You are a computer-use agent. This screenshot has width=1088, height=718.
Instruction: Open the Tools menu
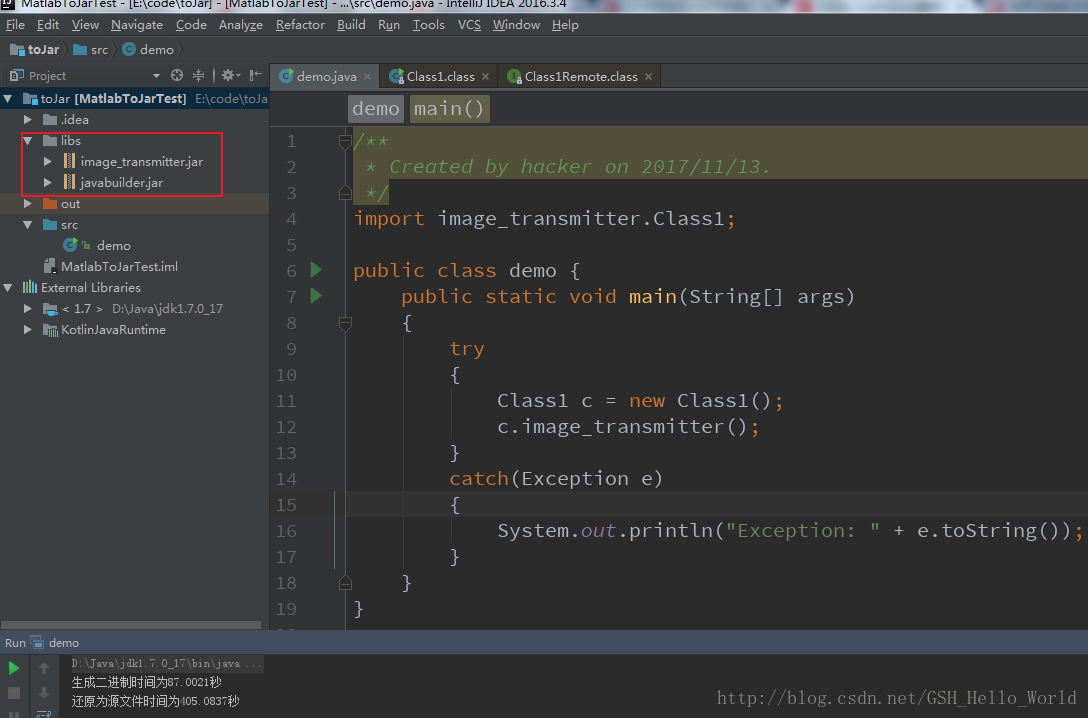point(428,25)
